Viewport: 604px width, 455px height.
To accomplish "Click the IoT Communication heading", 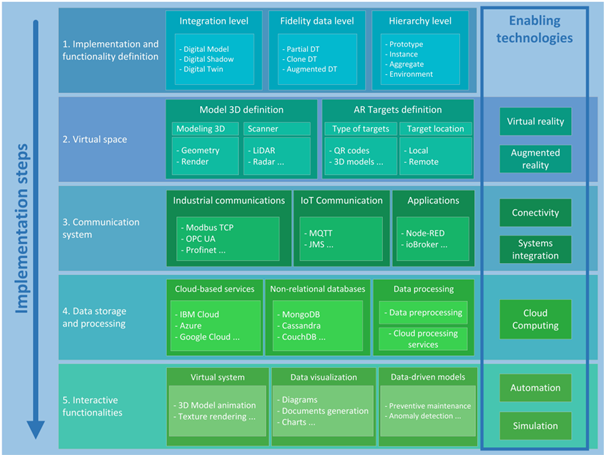I will 341,200.
